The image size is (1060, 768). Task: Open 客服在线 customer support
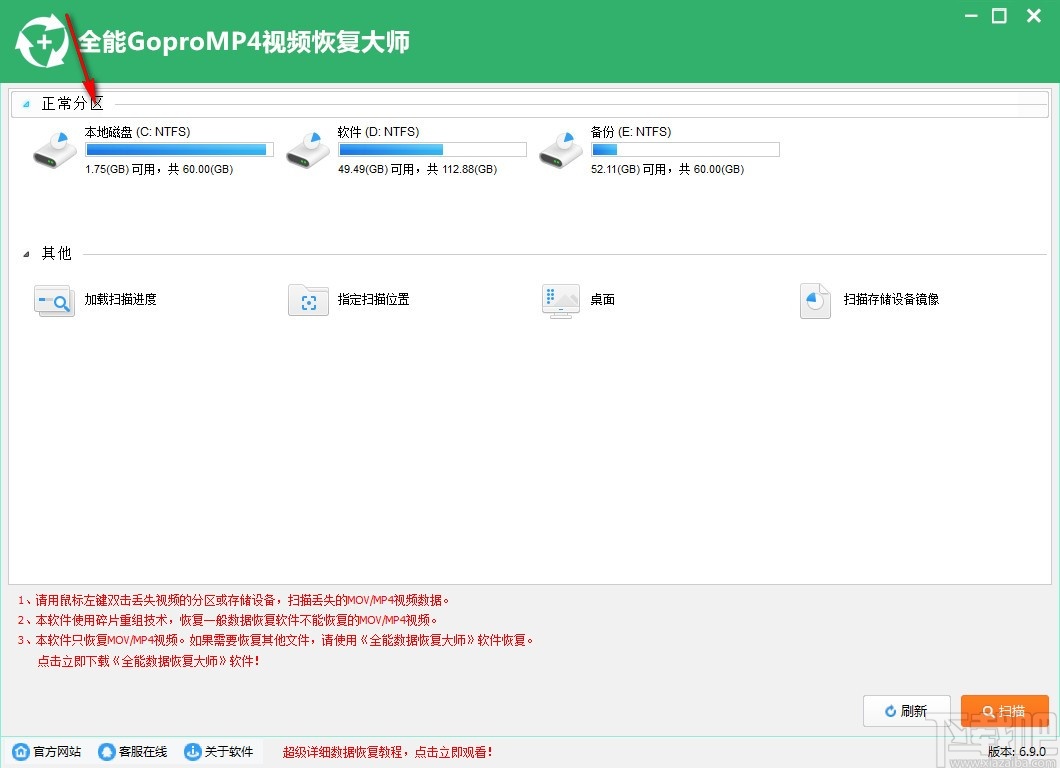click(143, 752)
